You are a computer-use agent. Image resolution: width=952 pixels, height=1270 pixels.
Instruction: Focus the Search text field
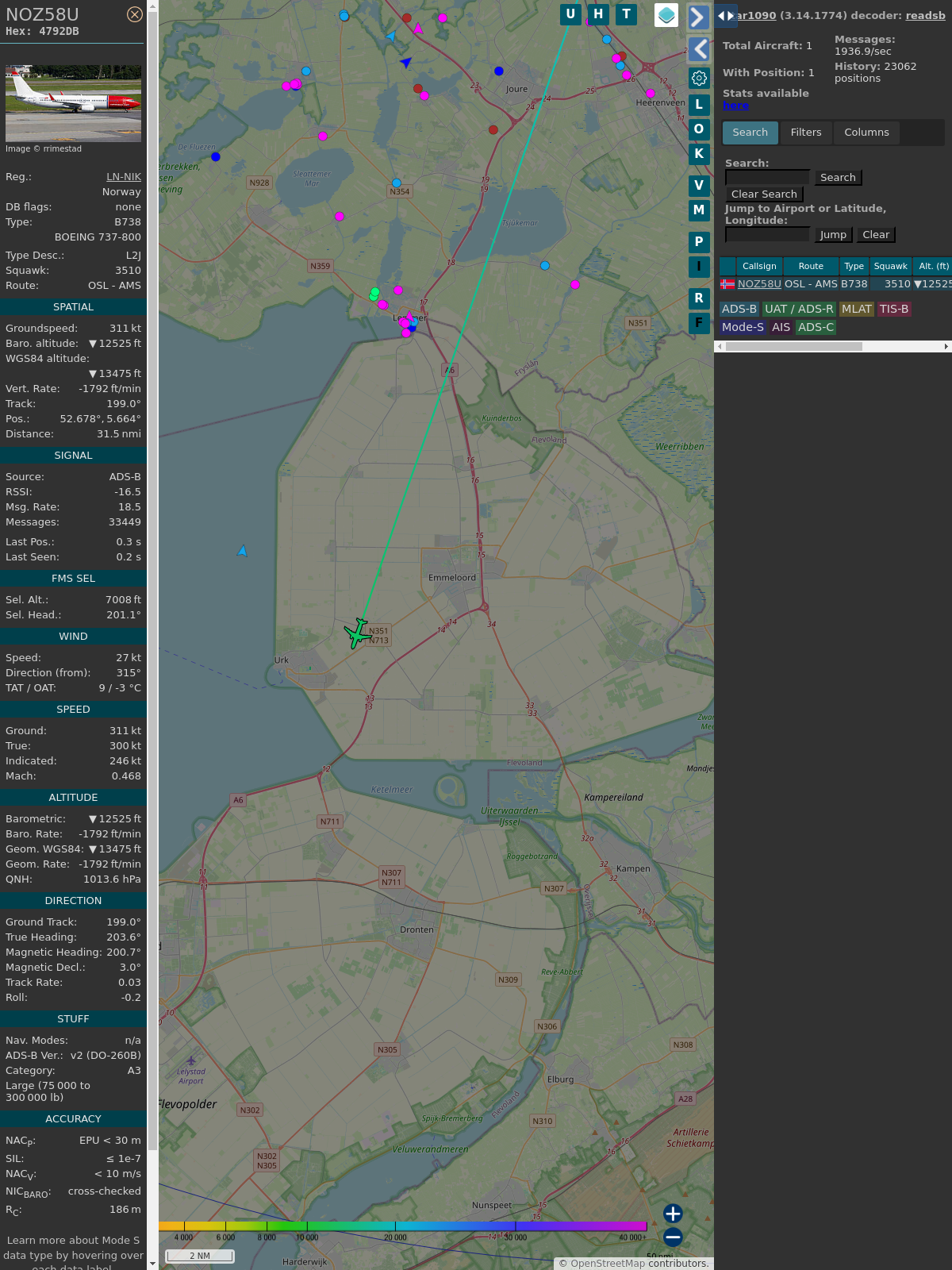(767, 178)
